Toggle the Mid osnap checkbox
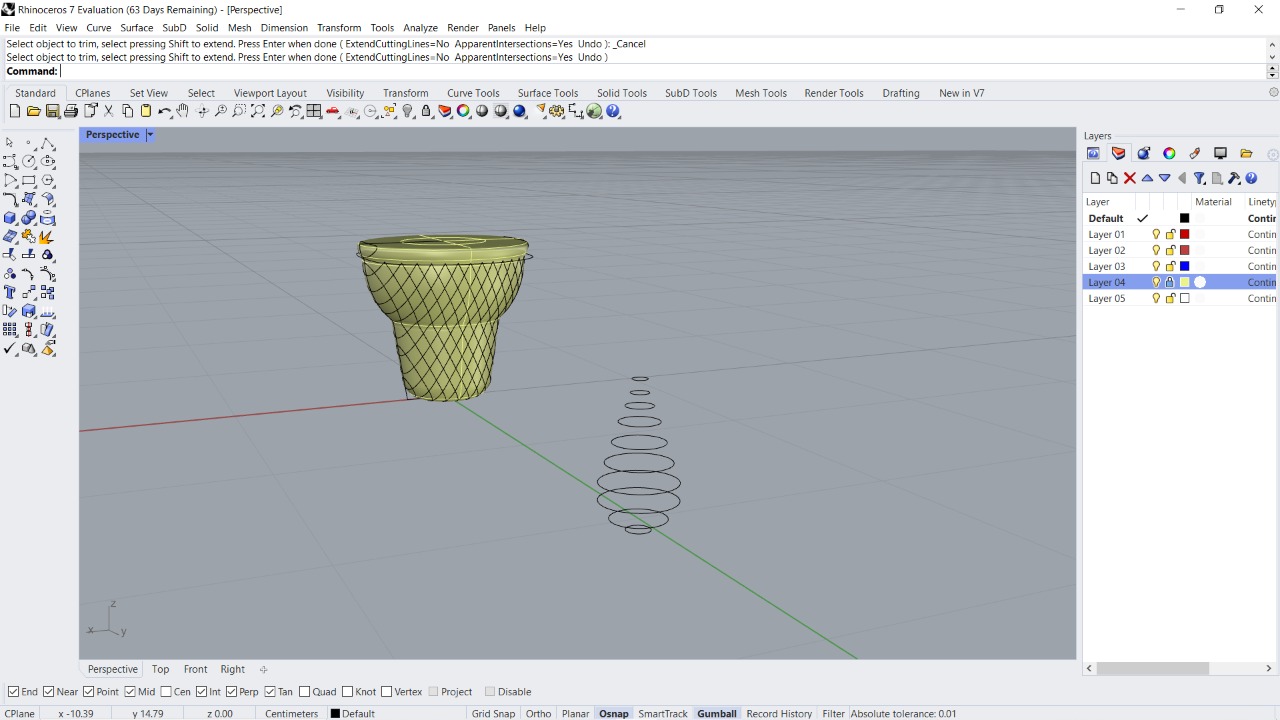The width and height of the screenshot is (1280, 720). (130, 692)
